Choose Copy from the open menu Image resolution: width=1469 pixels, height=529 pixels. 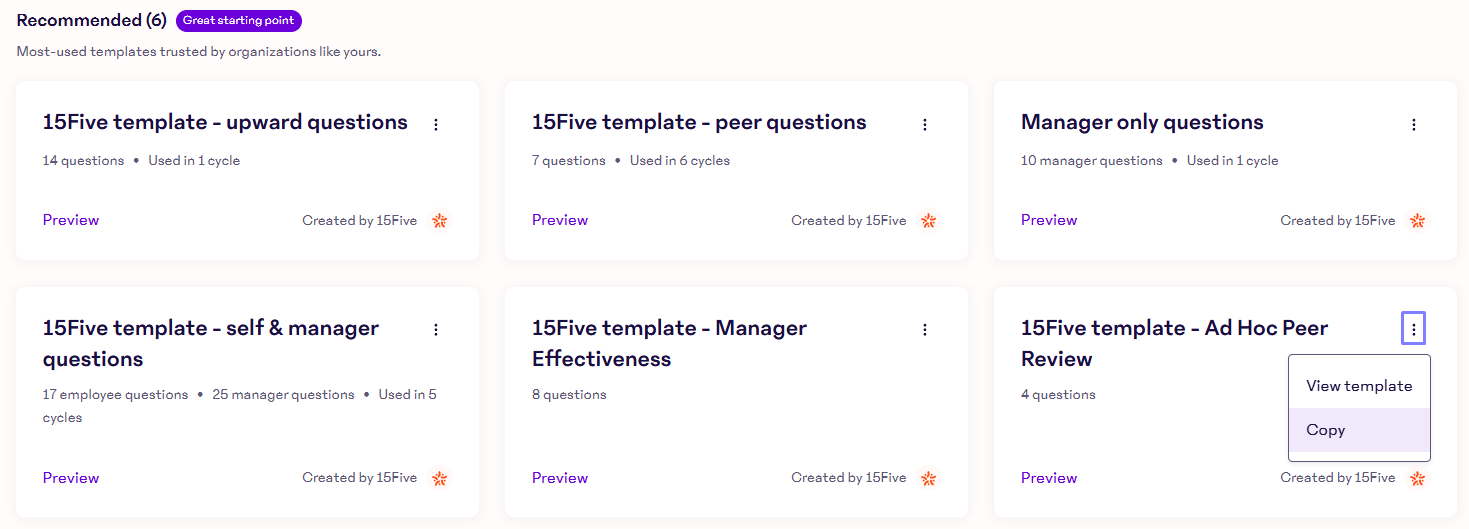tap(1326, 430)
